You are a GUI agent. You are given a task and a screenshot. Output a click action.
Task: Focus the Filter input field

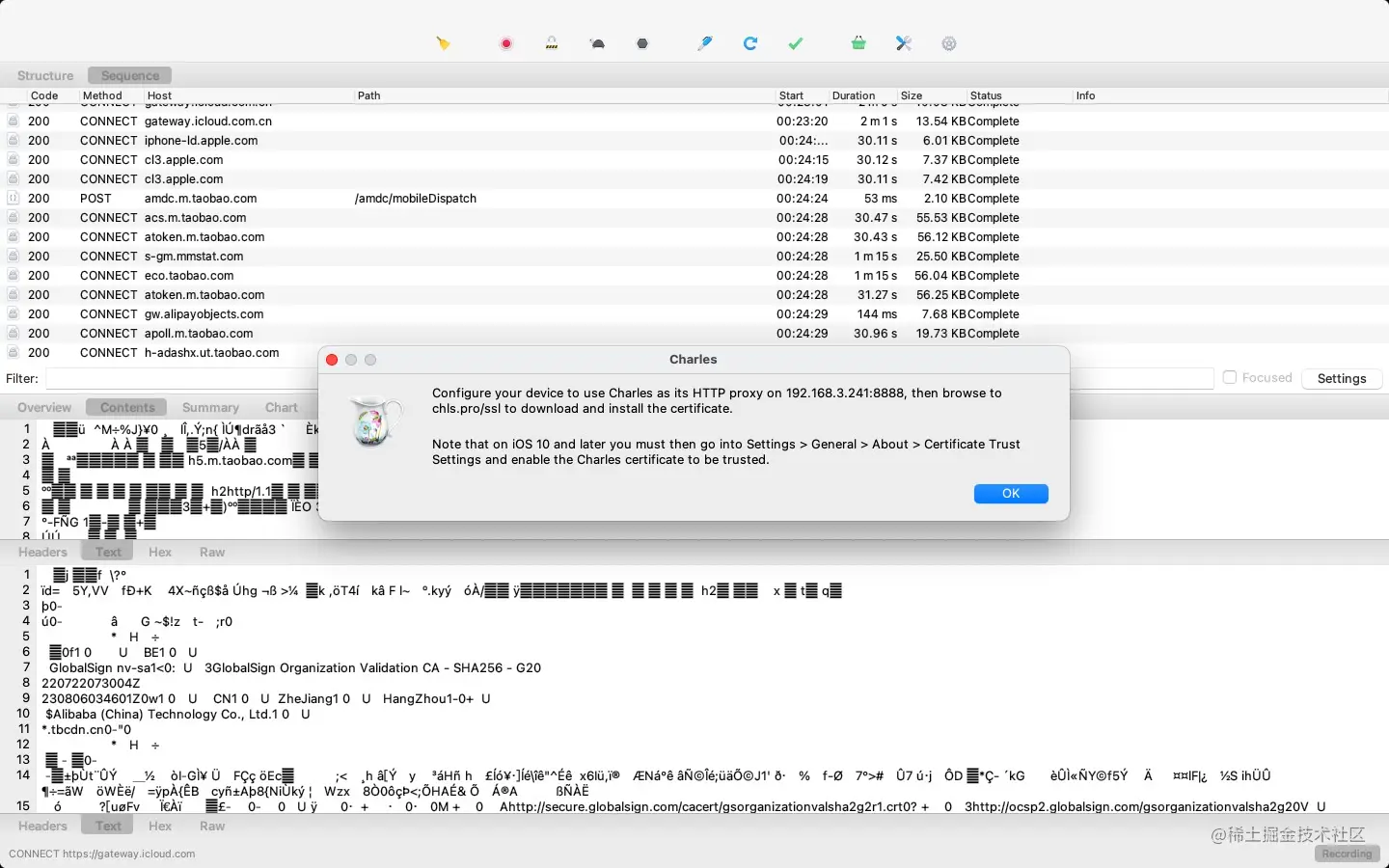[x=629, y=379]
